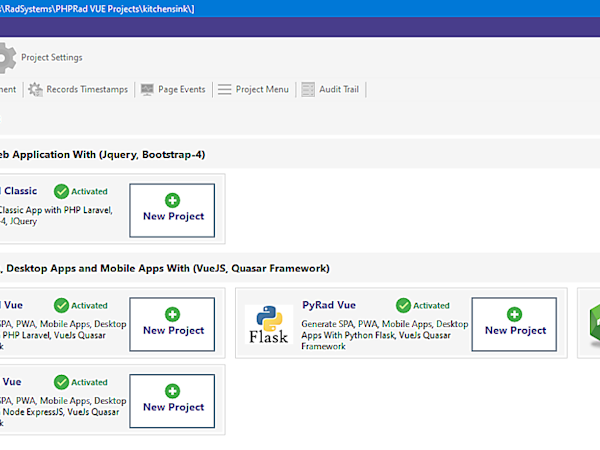
Task: Click green plus in Node ExpressJS New Project
Action: tap(172, 391)
